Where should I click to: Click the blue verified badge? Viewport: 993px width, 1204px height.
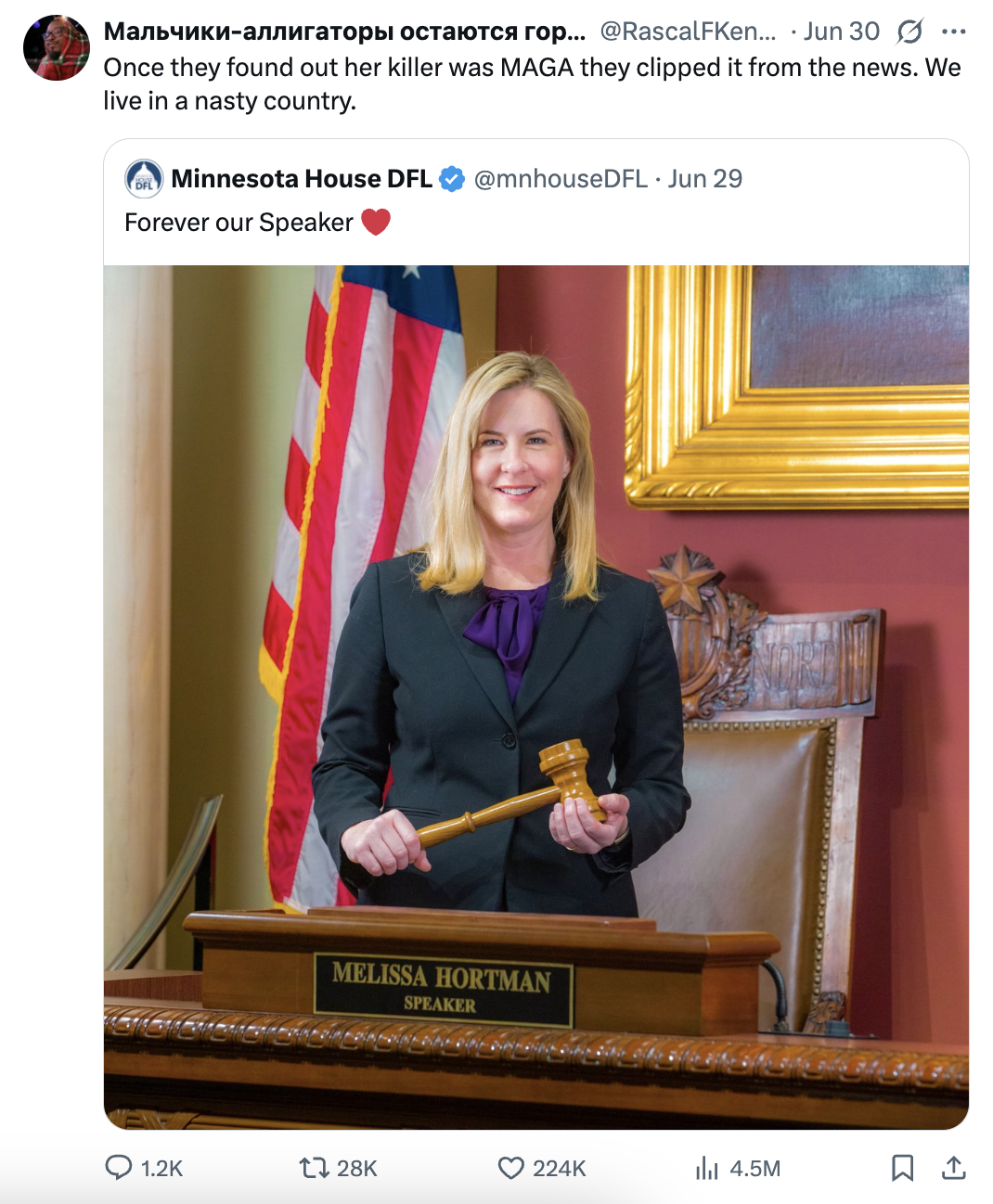[x=451, y=178]
